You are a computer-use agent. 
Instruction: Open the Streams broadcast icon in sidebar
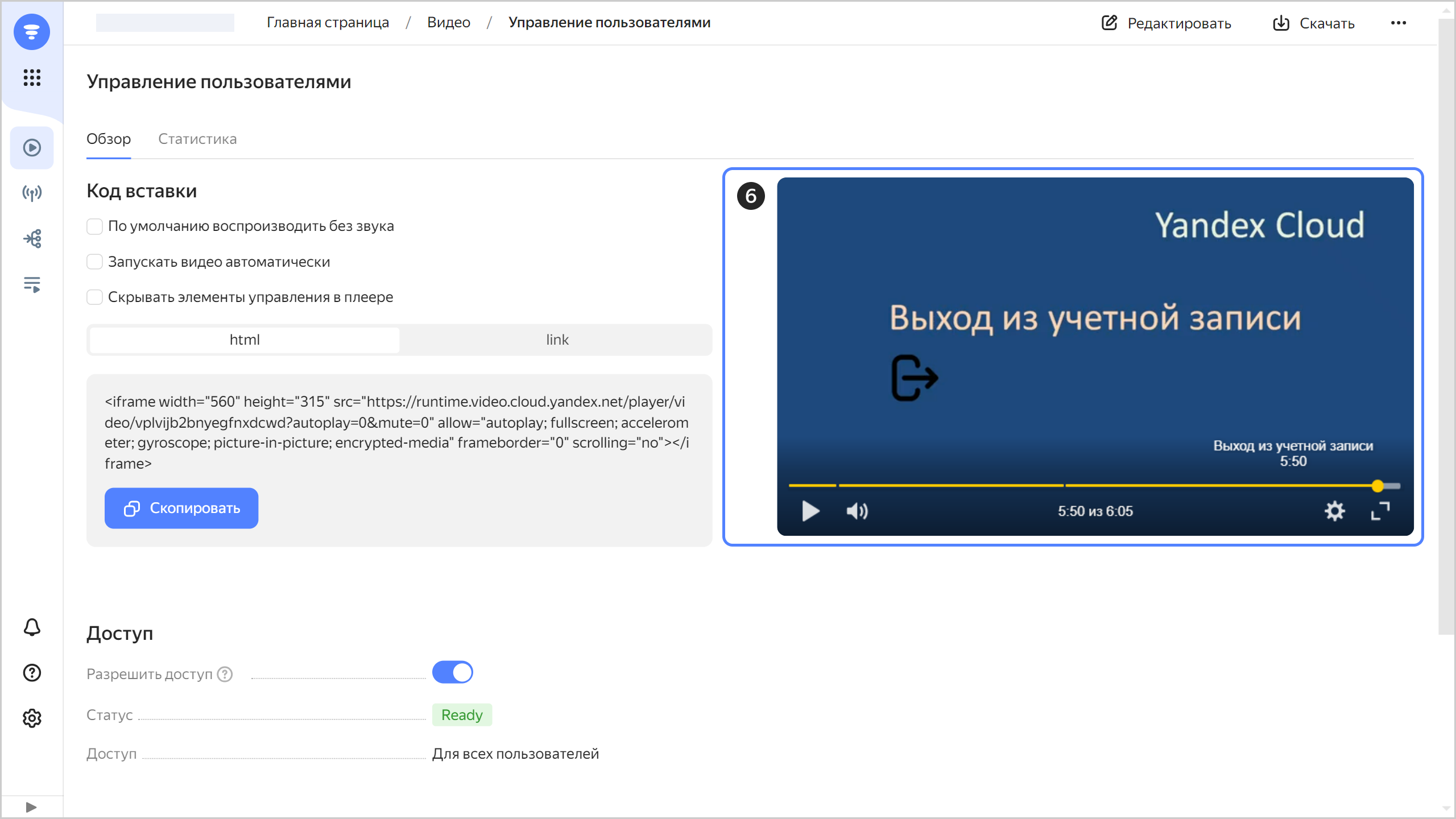point(32,193)
